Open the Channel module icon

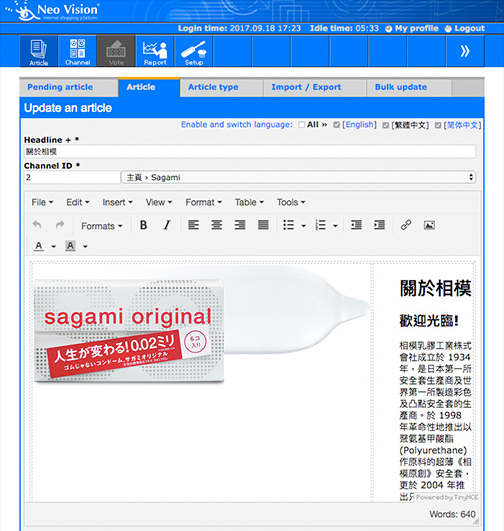78,51
